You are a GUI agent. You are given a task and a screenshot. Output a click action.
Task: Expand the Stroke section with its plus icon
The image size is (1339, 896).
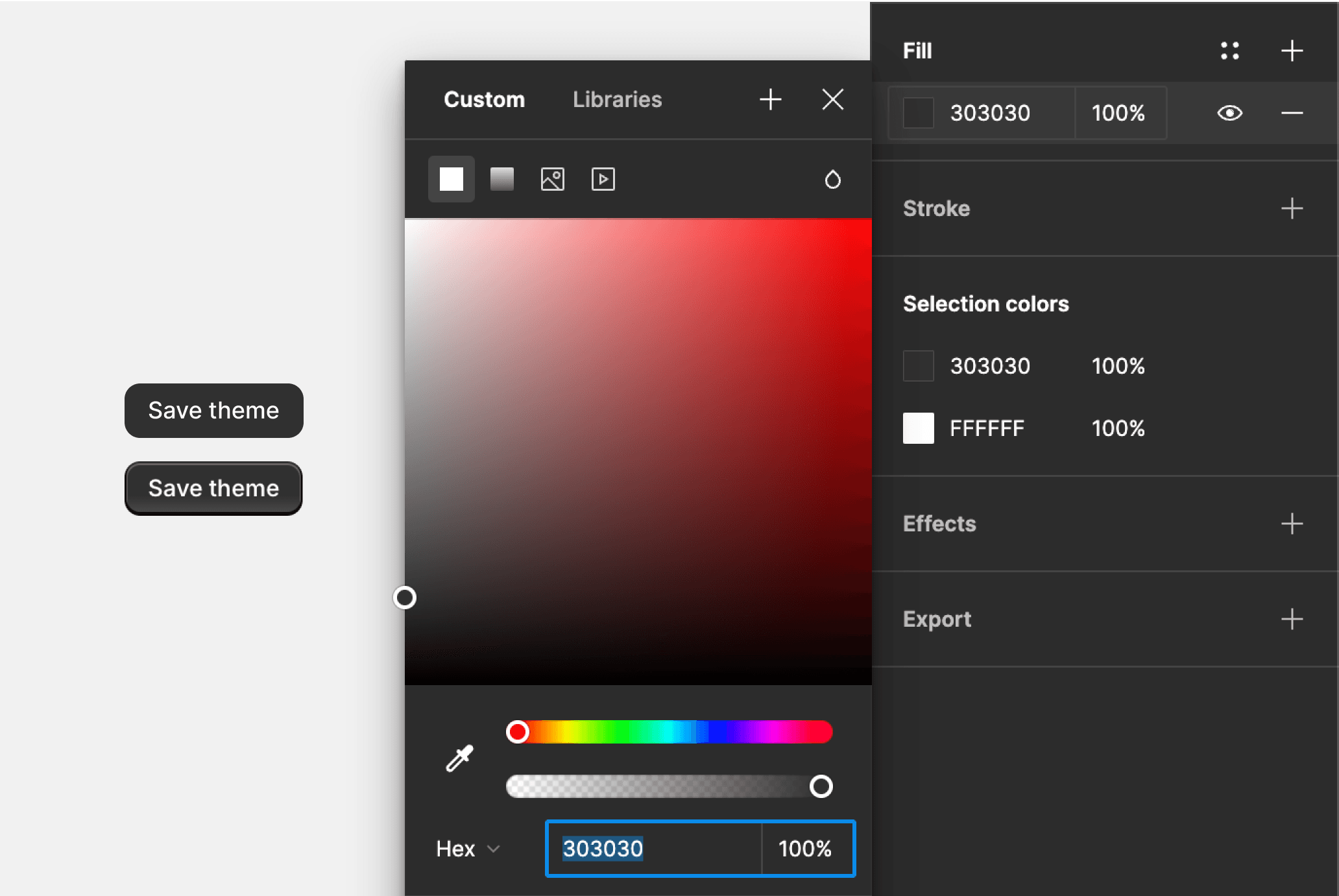point(1292,208)
